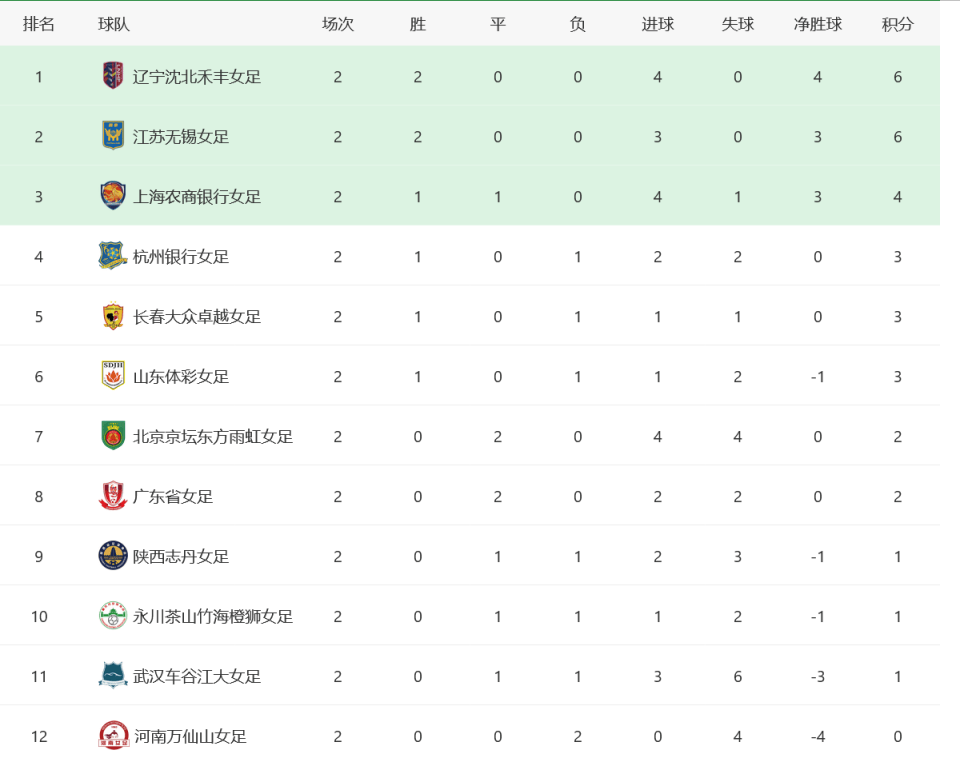
Task: Click the 广东省女足 red team logo
Action: coord(113,496)
